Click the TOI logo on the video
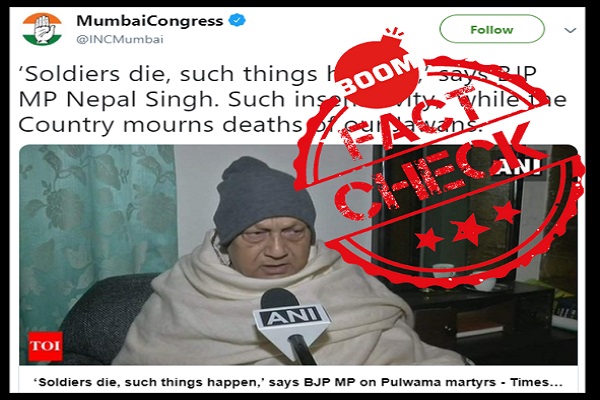600x400 pixels. point(45,346)
